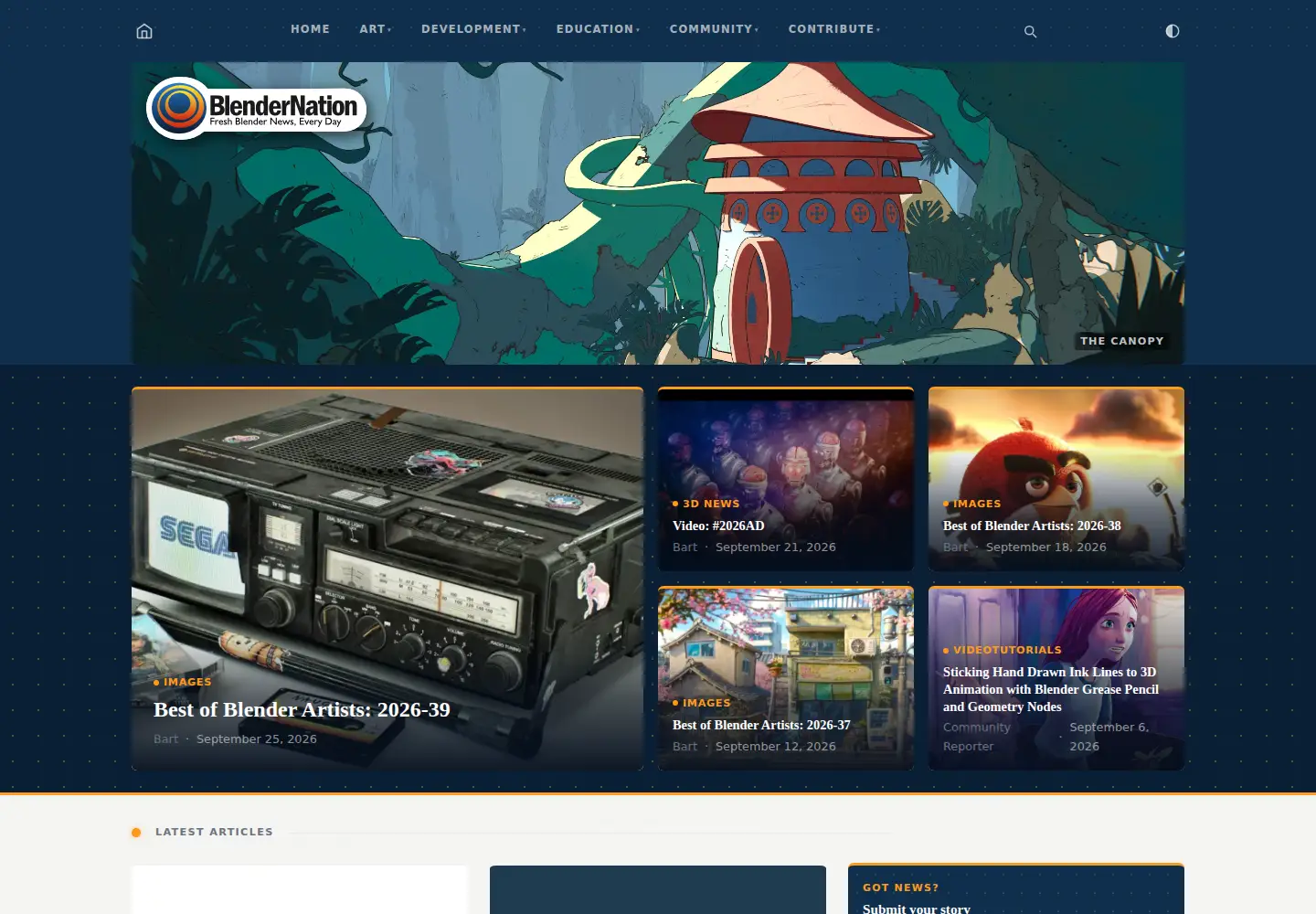This screenshot has width=1316, height=914.
Task: Click date September 12, 2026
Action: click(776, 746)
